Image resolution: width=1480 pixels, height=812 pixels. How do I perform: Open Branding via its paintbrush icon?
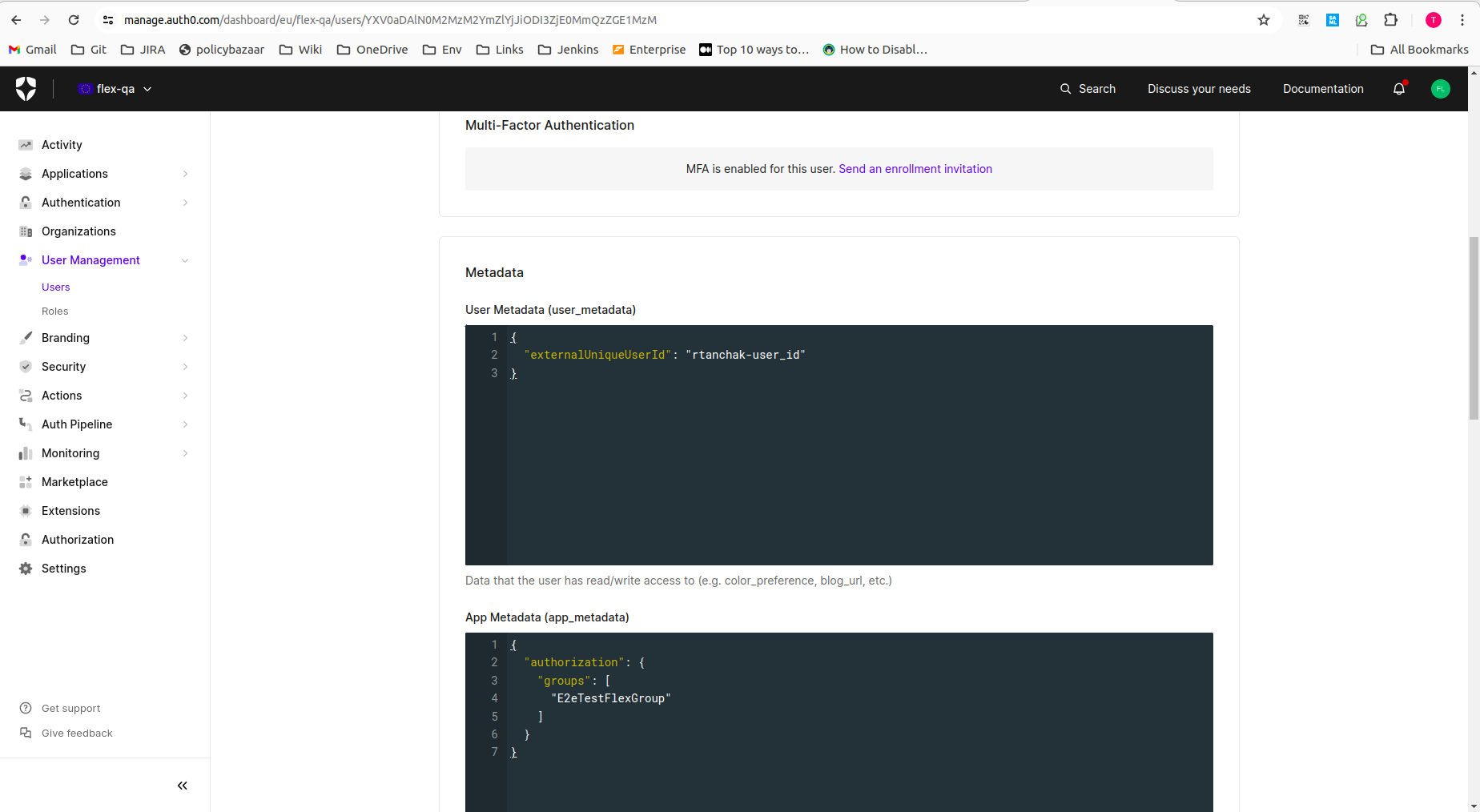click(25, 337)
